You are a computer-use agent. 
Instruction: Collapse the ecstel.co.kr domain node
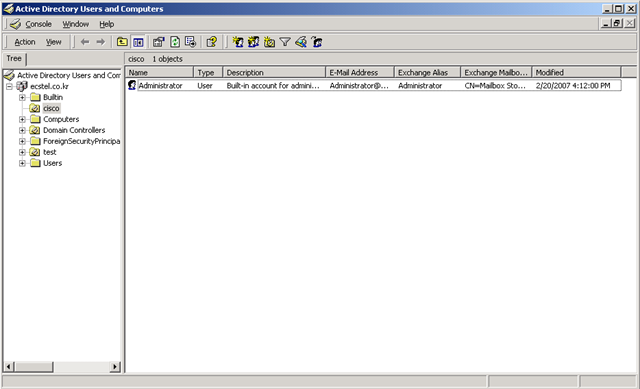click(x=9, y=87)
